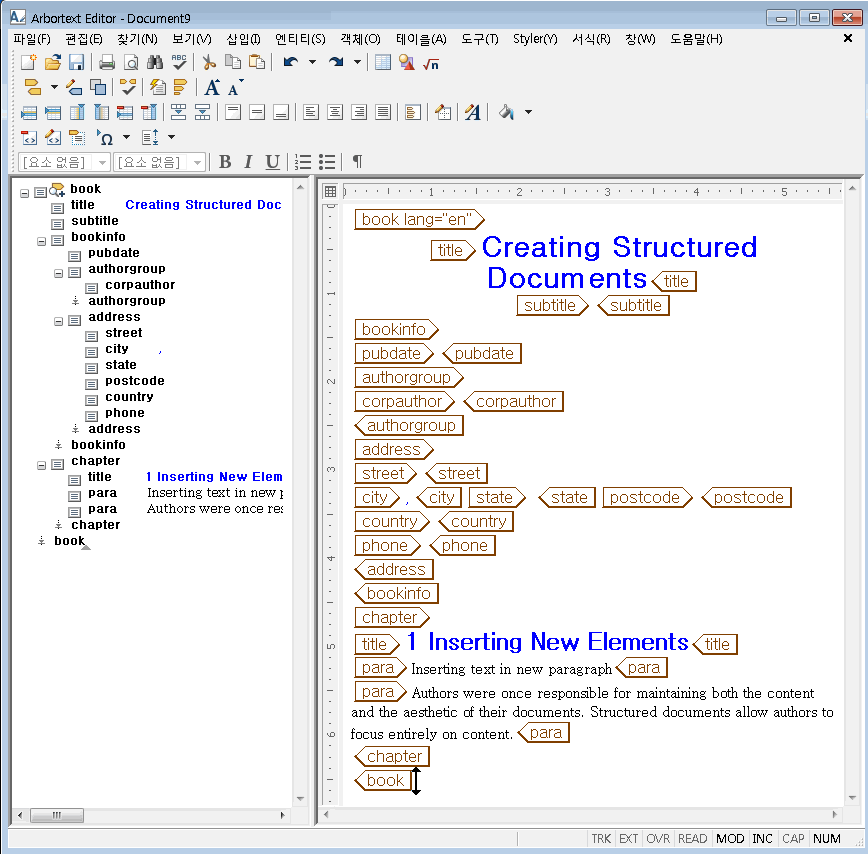Open the Insert Markup dropdown arrow
This screenshot has height=854, width=868.
click(54, 87)
